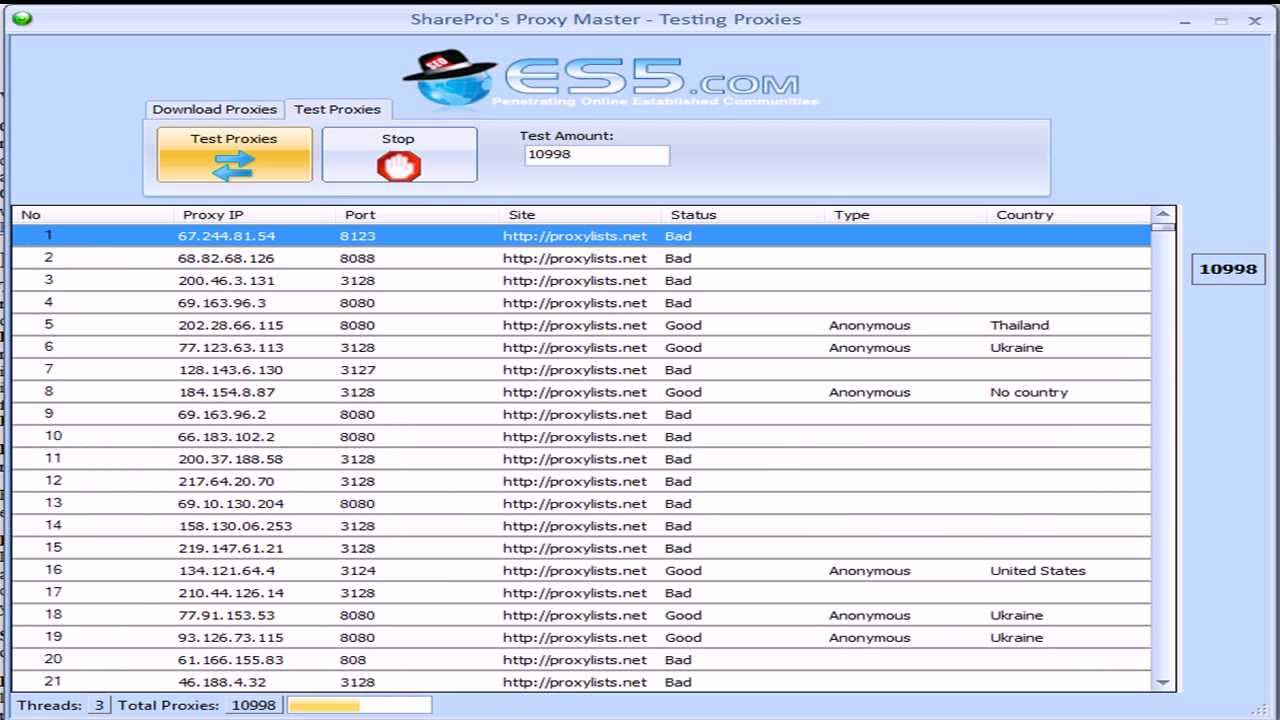Start testing with the Test Proxies button
The width and height of the screenshot is (1280, 720).
click(x=235, y=154)
